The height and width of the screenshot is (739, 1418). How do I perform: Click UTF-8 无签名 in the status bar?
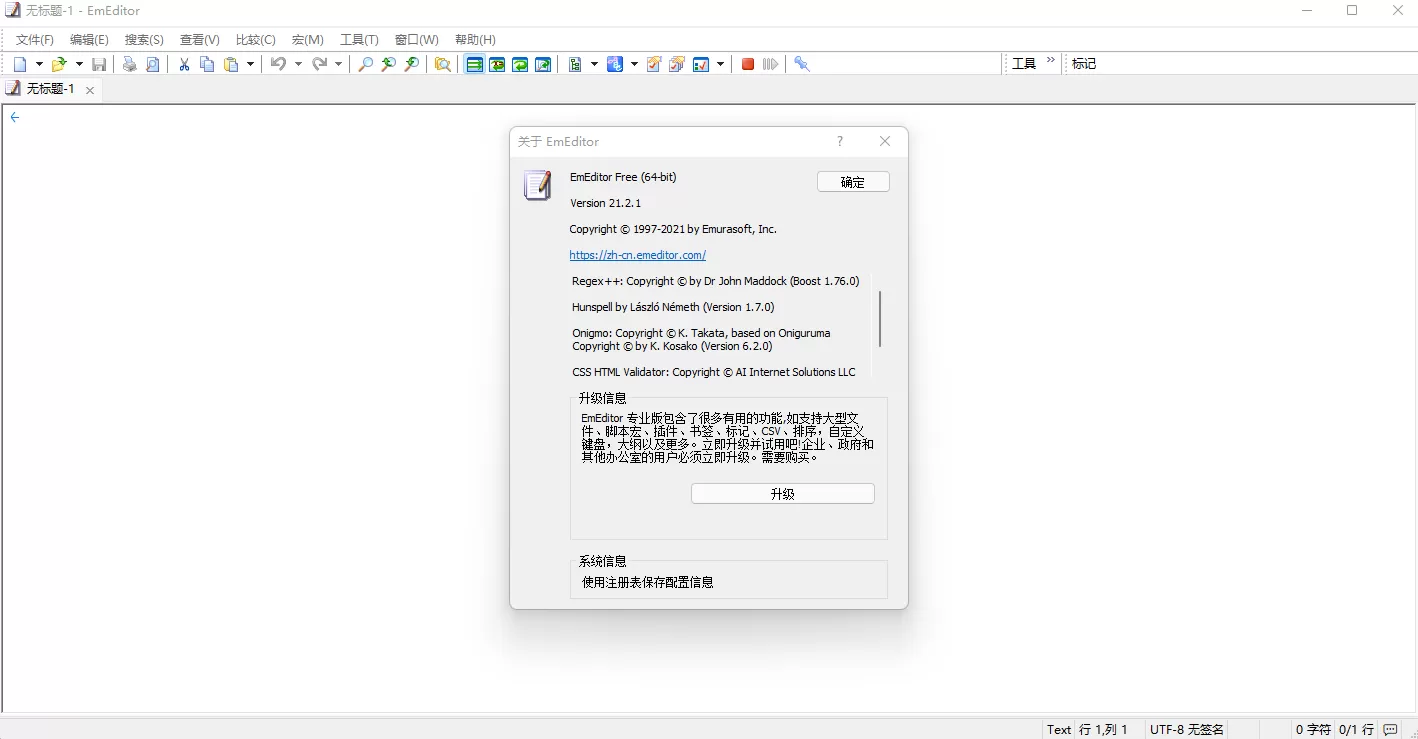(x=1186, y=729)
